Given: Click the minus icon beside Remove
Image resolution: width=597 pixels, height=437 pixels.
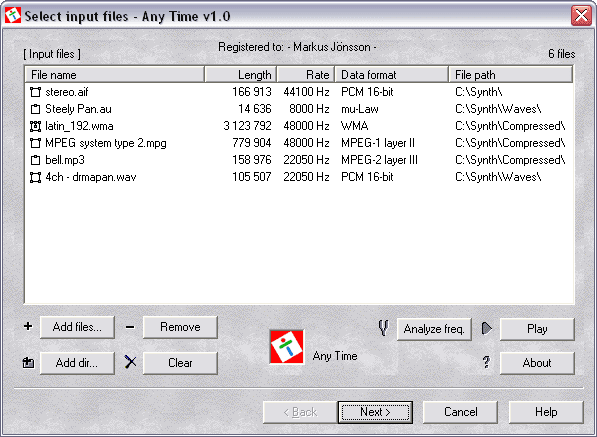Looking at the screenshot, I should pos(130,327).
